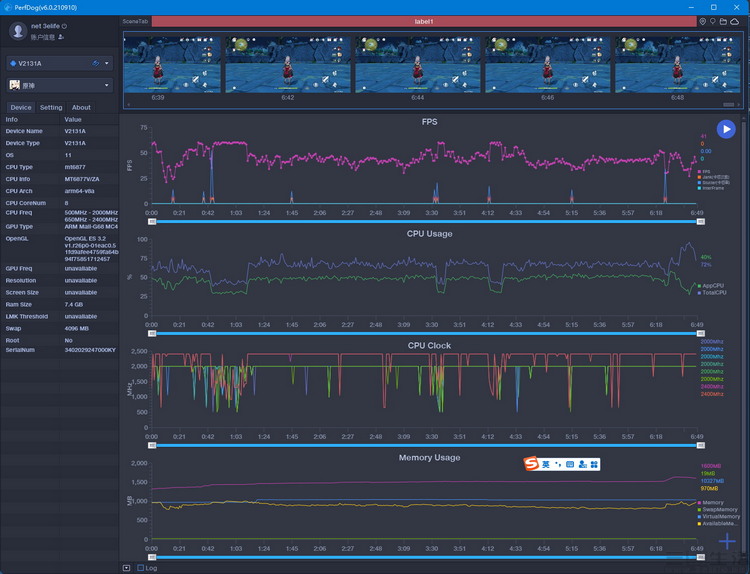The width and height of the screenshot is (750, 574).
Task: Open the folder icon in top toolbar
Action: click(x=723, y=22)
